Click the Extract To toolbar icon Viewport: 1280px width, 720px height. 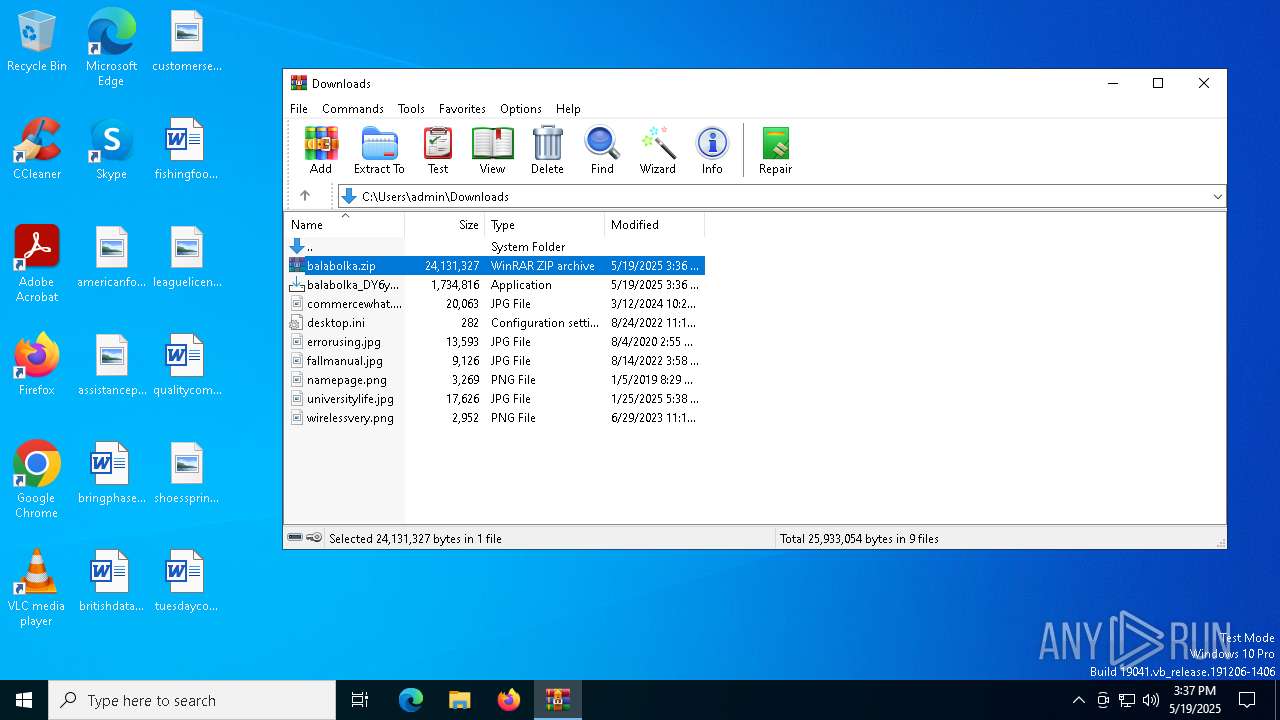pos(379,151)
